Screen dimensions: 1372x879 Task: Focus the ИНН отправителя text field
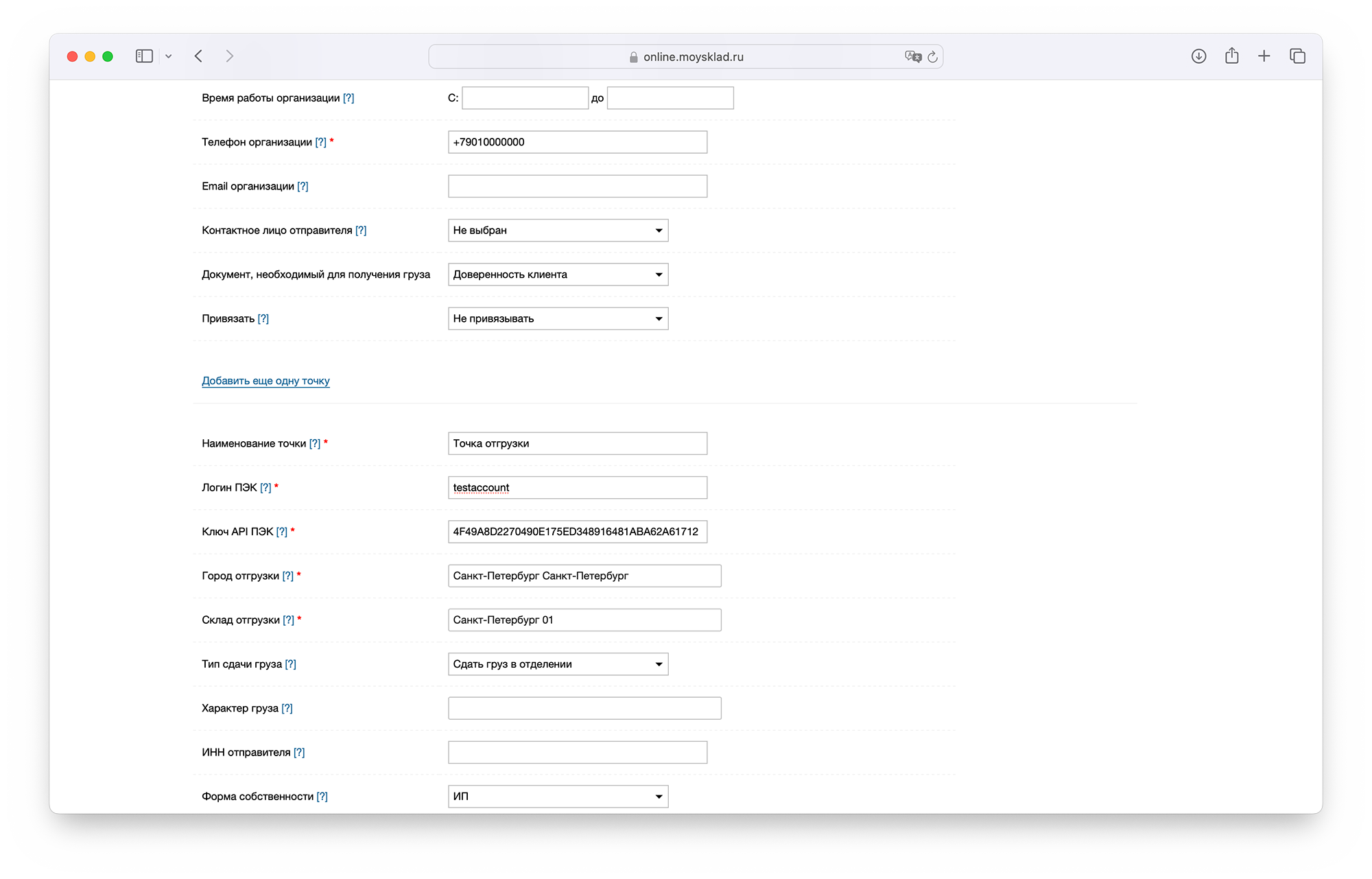577,753
